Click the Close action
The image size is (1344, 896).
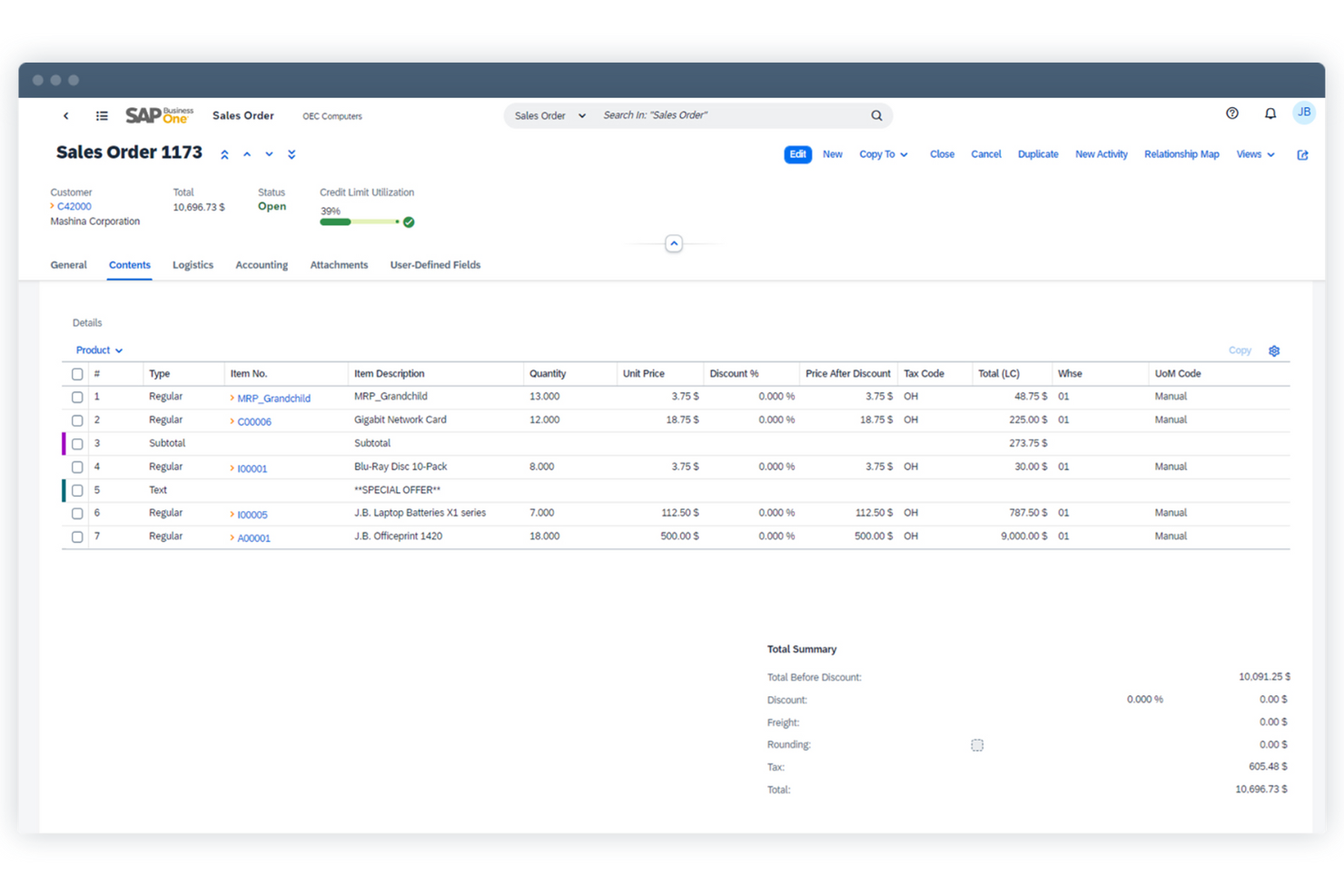click(942, 154)
